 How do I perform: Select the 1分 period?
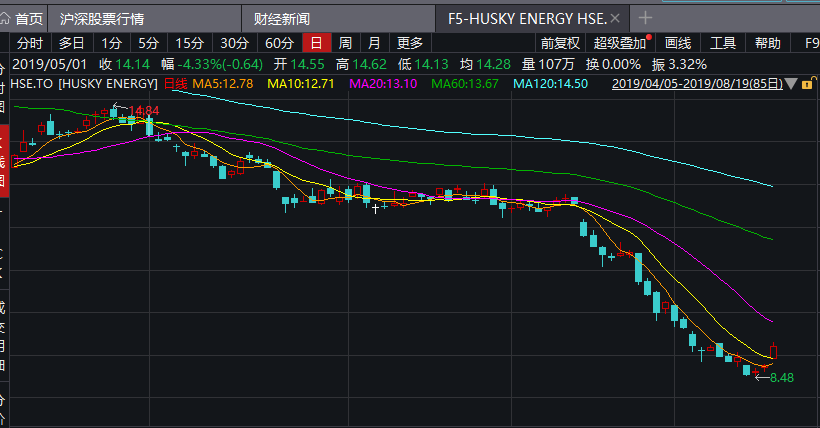point(111,43)
